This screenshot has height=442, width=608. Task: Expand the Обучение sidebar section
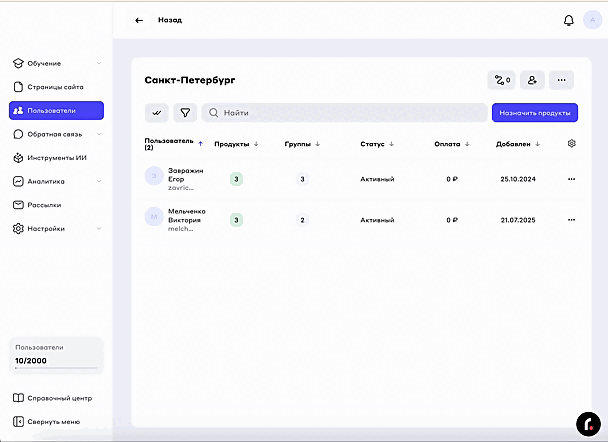[57, 63]
